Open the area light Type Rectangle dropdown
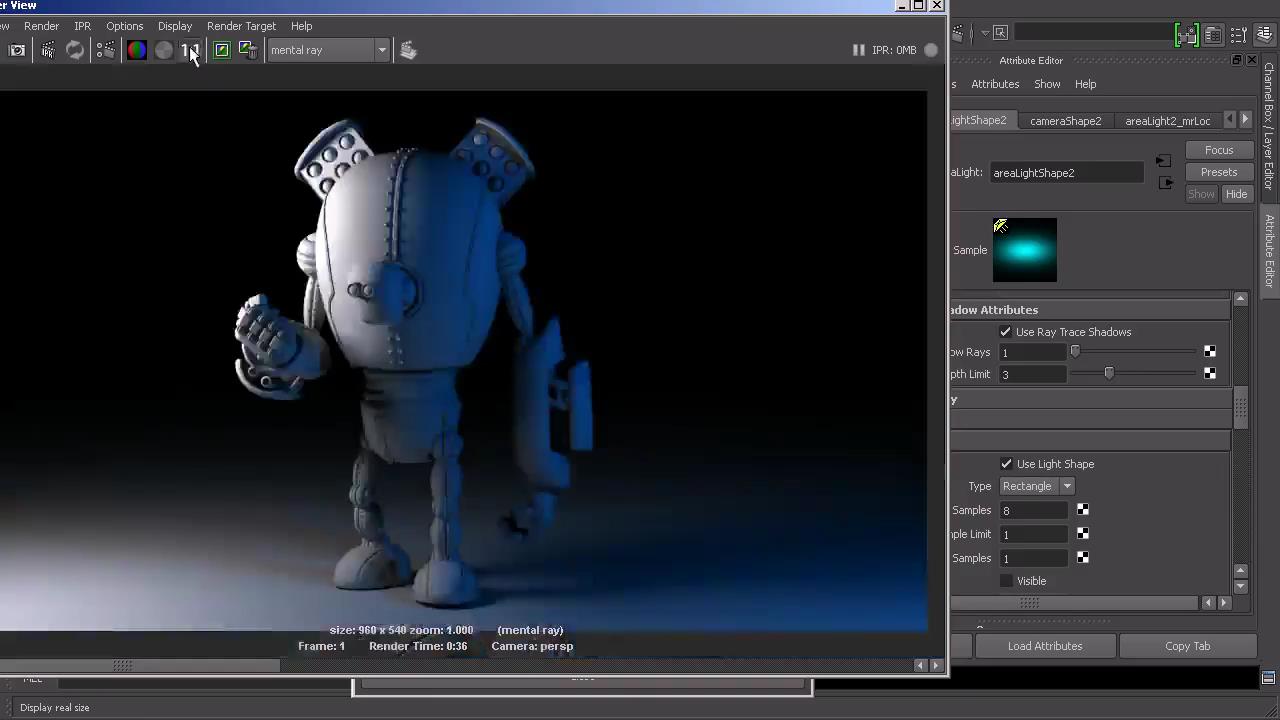1280x720 pixels. (x=1036, y=486)
